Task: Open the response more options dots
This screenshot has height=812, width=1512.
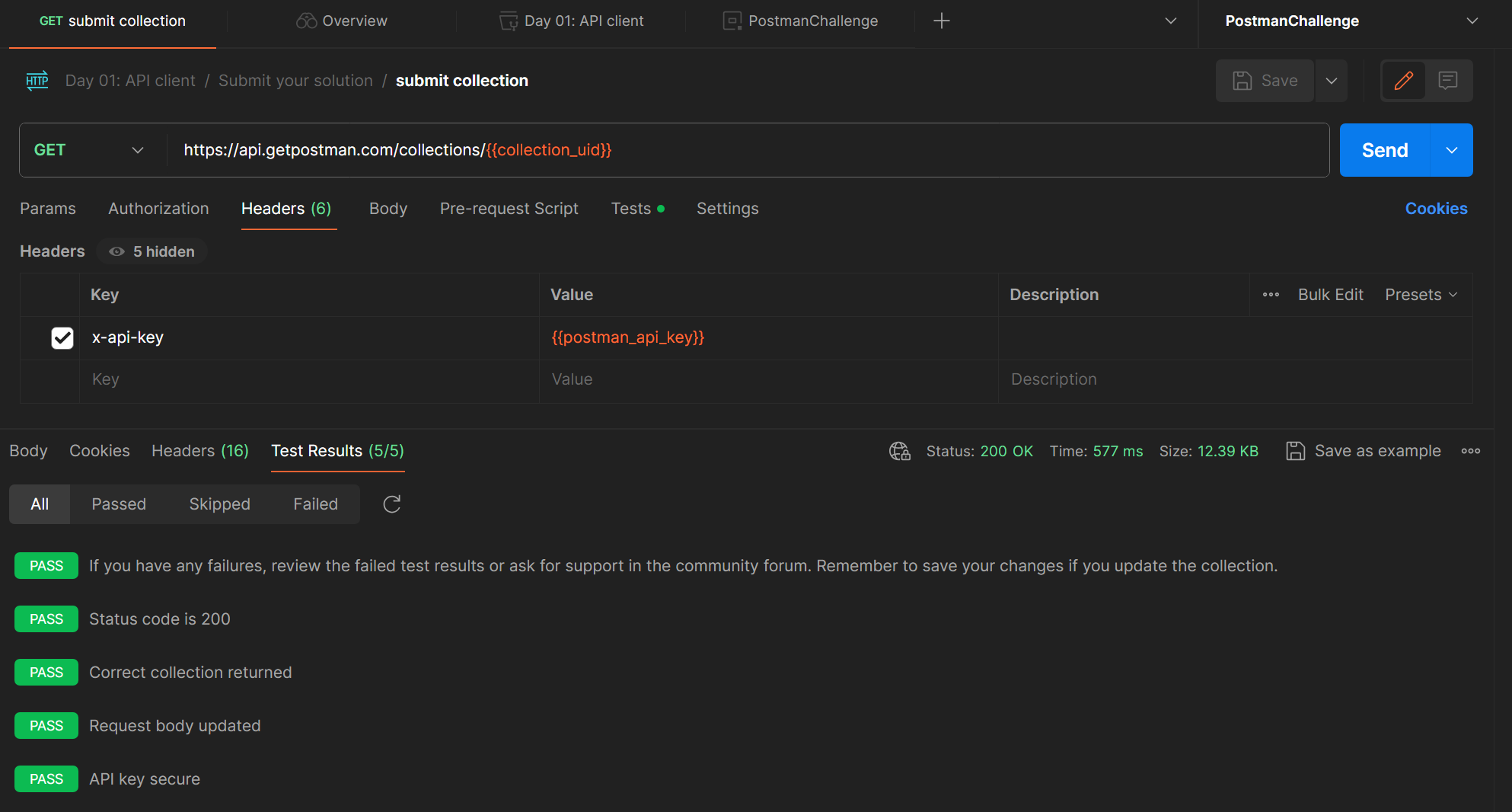Action: (1471, 452)
